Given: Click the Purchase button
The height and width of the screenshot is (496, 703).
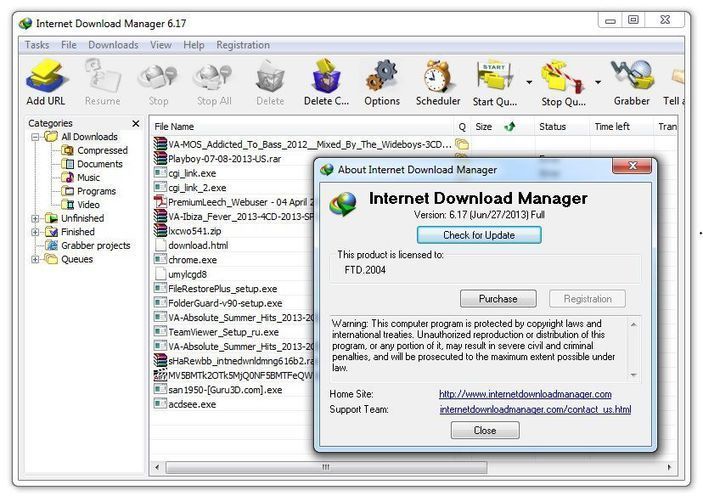Looking at the screenshot, I should [x=498, y=299].
